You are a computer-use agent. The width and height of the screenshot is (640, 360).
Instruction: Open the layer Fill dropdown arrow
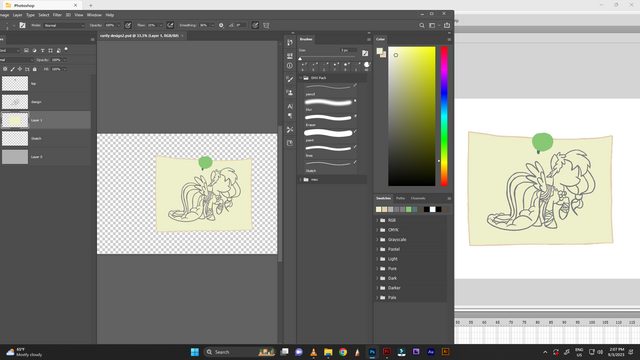[x=64, y=69]
